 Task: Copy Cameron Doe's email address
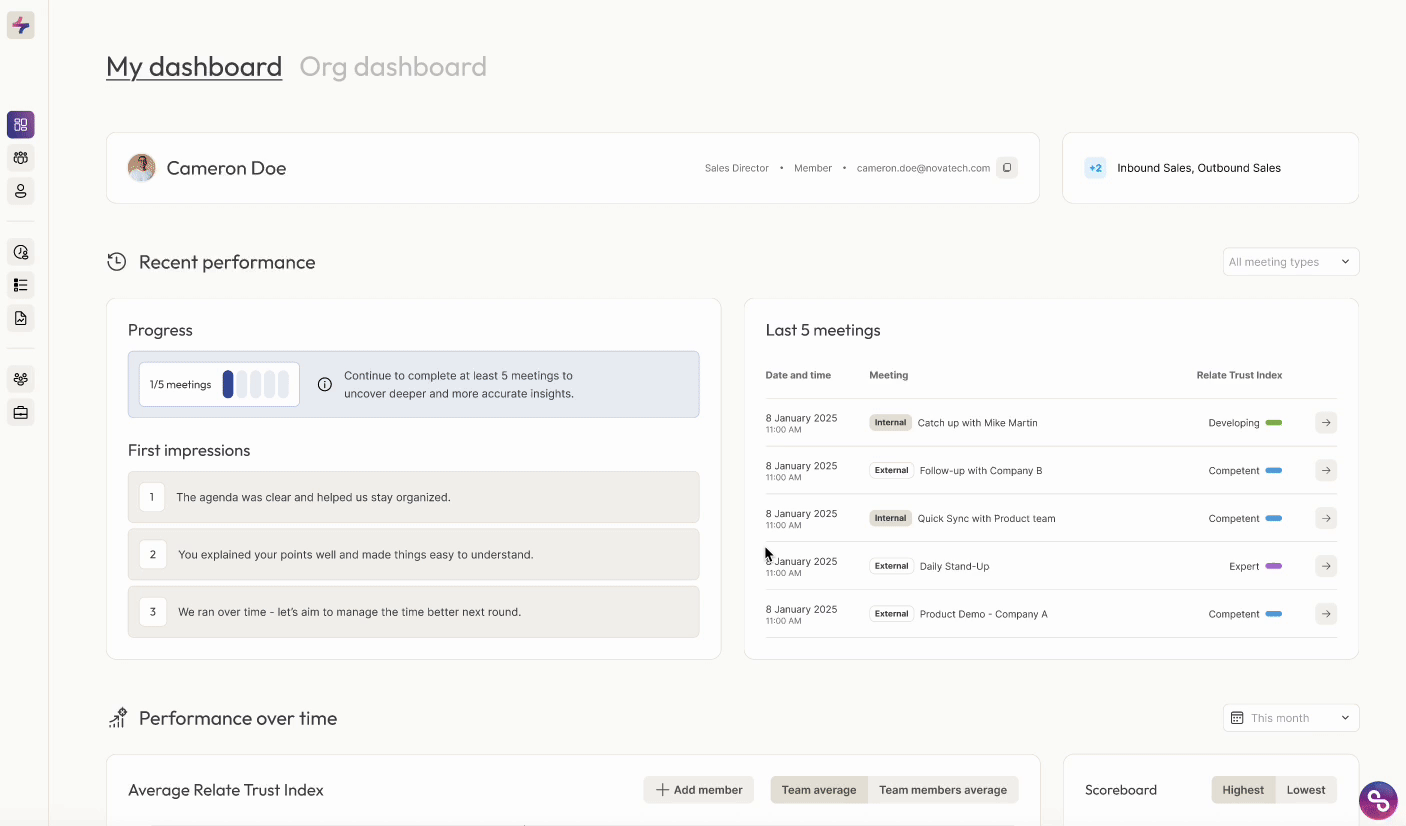coord(1007,168)
